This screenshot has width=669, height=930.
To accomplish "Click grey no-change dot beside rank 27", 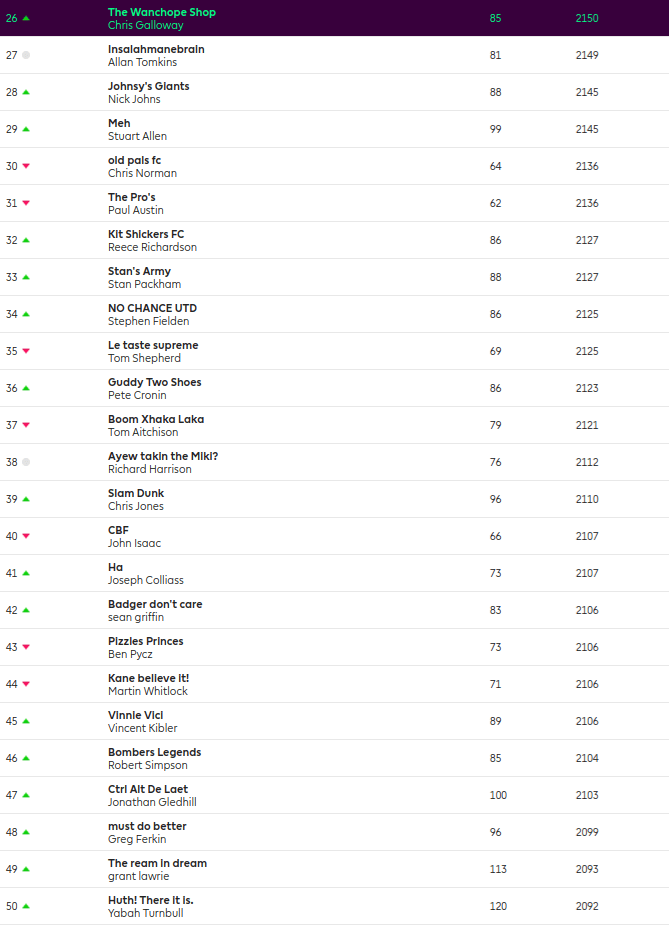I will [x=26, y=55].
